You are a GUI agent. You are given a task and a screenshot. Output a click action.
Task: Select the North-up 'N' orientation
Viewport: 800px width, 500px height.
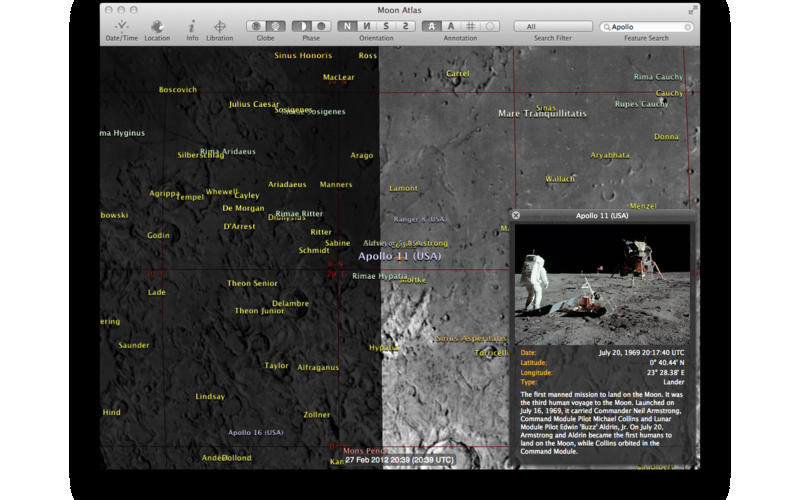347,26
